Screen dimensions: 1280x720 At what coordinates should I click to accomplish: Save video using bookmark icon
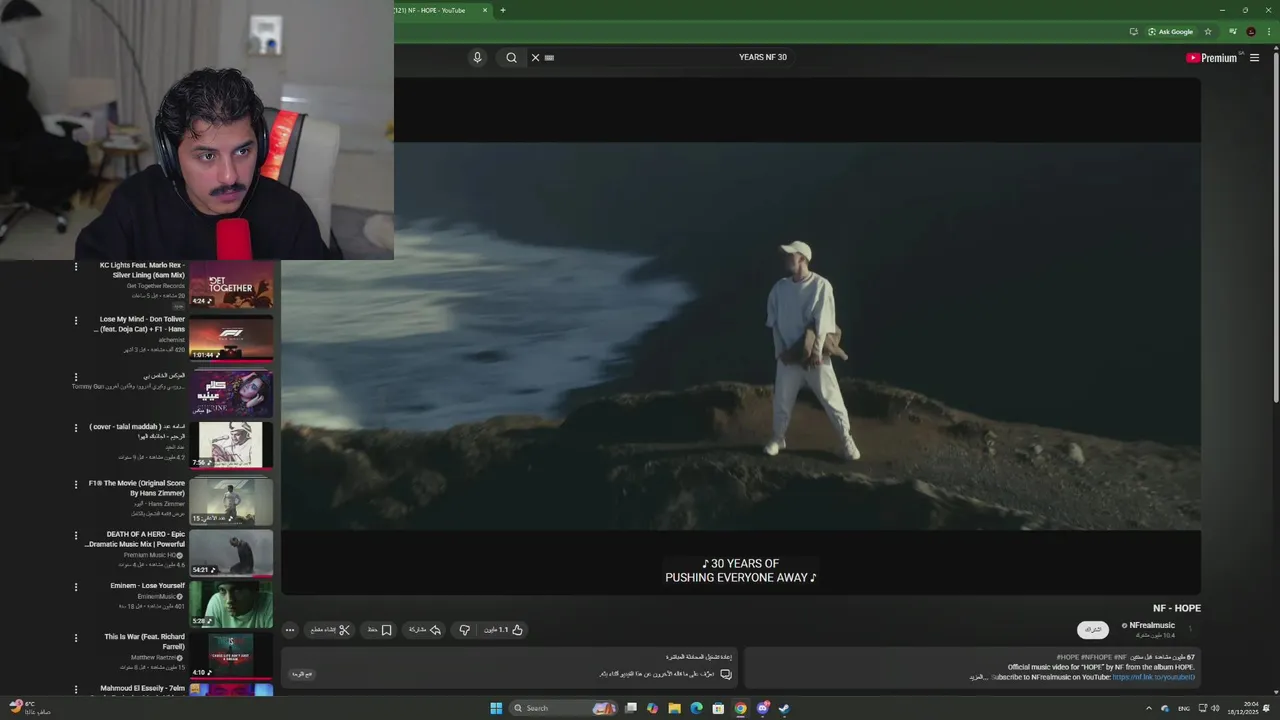pos(379,630)
